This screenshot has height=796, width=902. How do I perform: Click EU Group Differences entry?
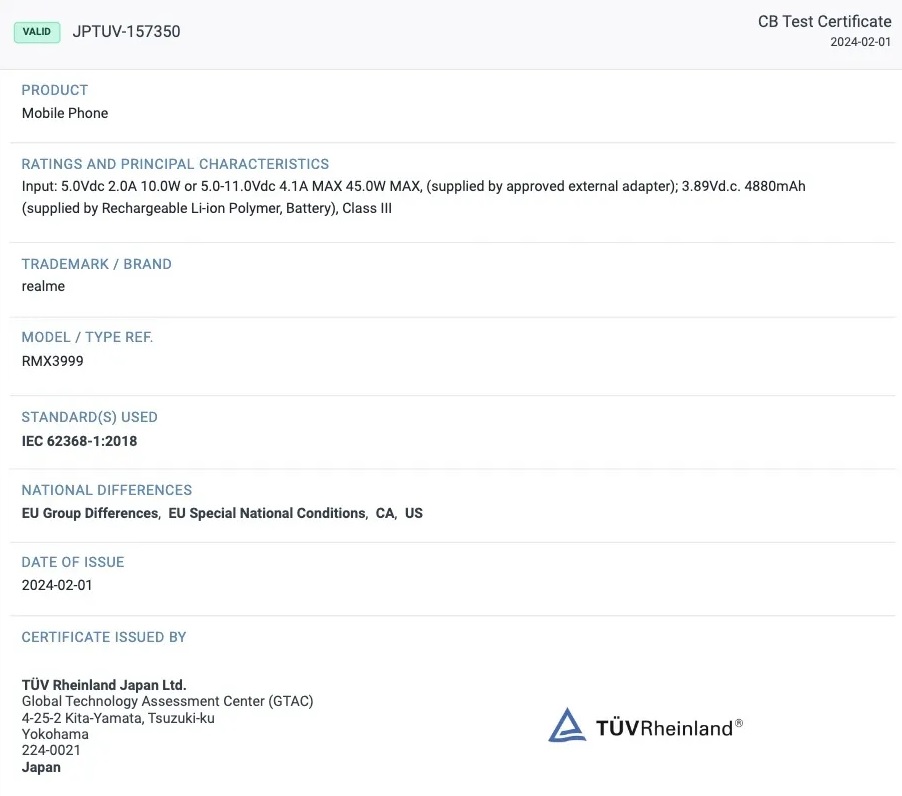pos(90,513)
